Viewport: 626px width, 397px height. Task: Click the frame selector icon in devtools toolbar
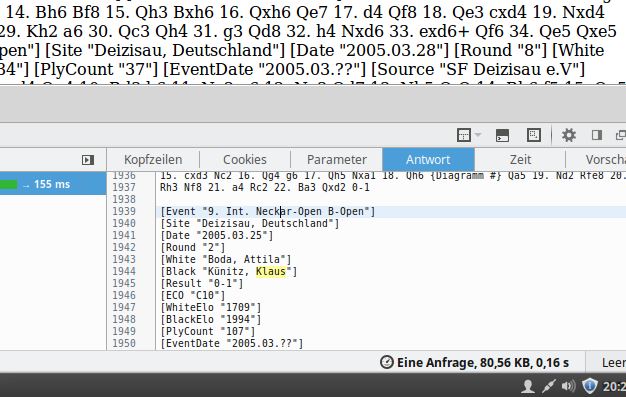(x=464, y=135)
